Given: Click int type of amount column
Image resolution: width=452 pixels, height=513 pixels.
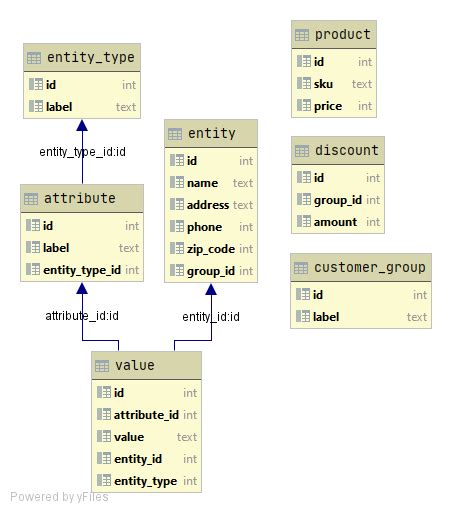Looking at the screenshot, I should (373, 222).
